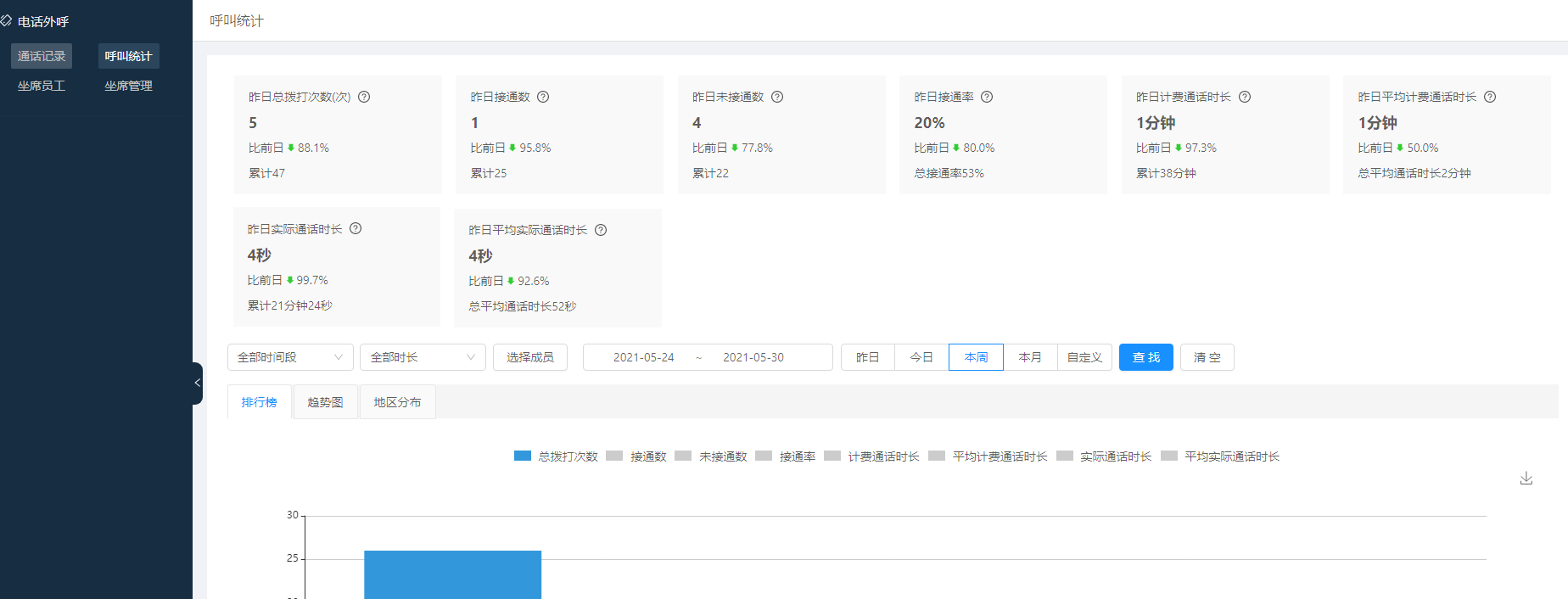The width and height of the screenshot is (1568, 599).
Task: Open help icon for 昨日实际通话时长
Action: point(356,228)
